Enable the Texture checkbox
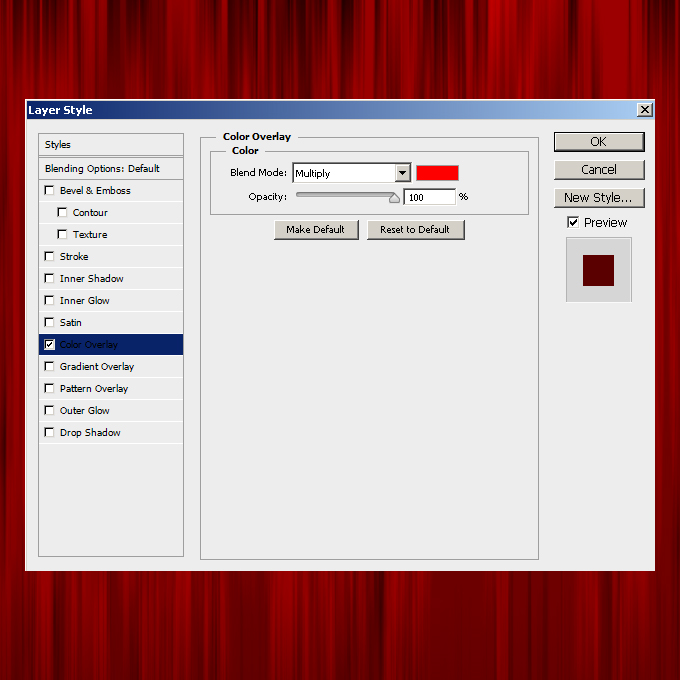Screen dimensions: 680x680 pos(63,235)
